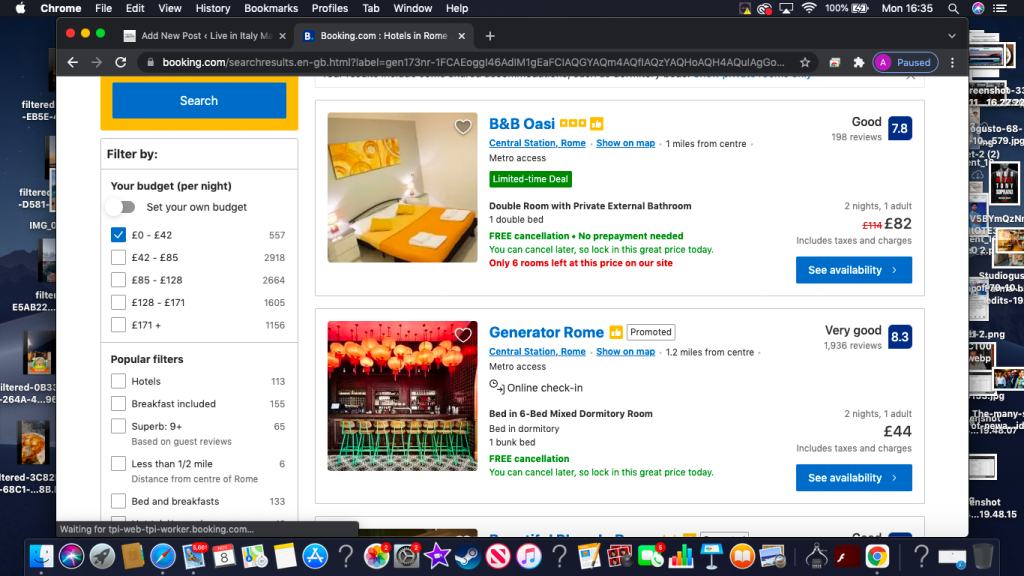The image size is (1024, 576).
Task: Enable Breakfast included filter
Action: [x=118, y=404]
